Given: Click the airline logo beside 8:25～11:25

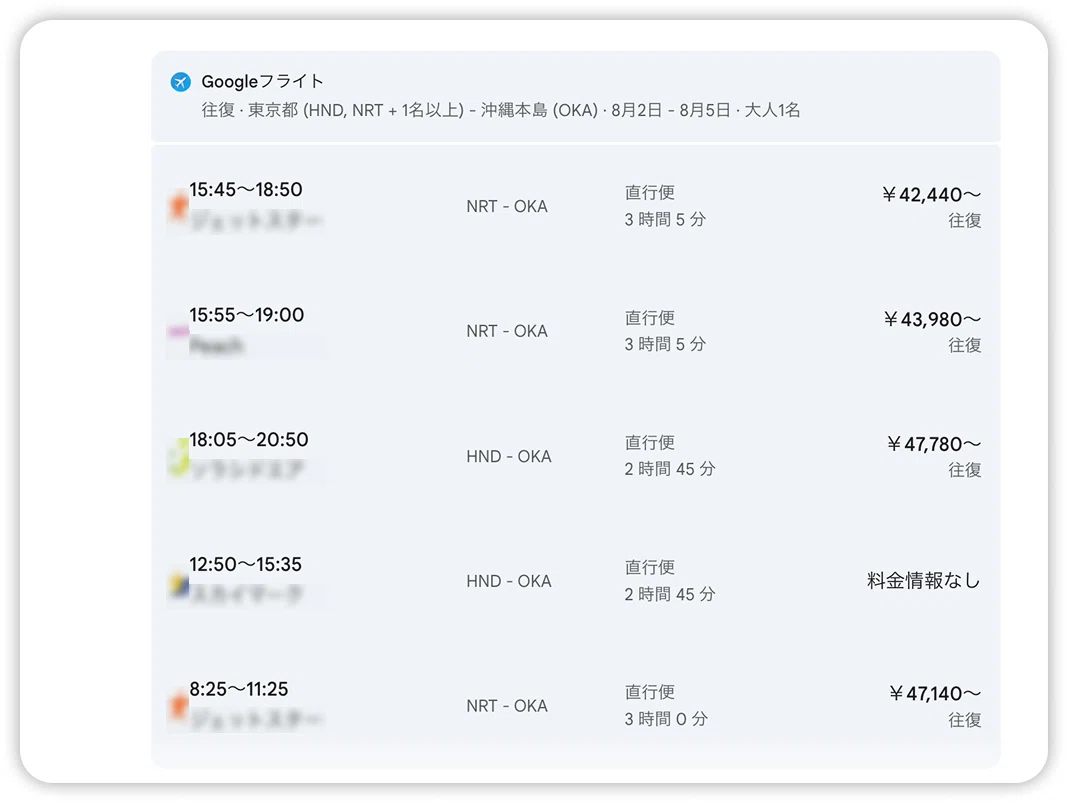Looking at the screenshot, I should tap(178, 706).
